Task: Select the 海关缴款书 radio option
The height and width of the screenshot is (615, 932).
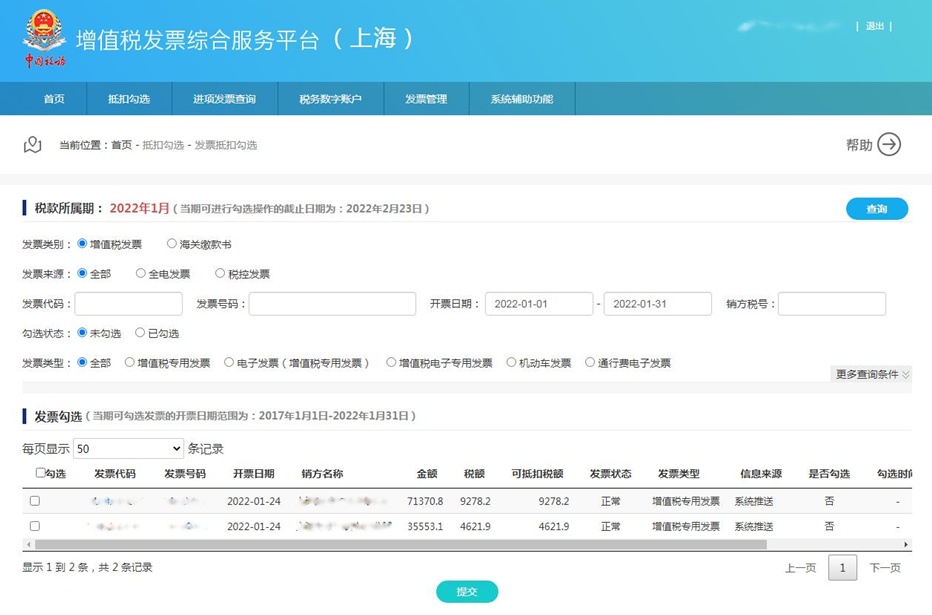Action: (x=172, y=244)
